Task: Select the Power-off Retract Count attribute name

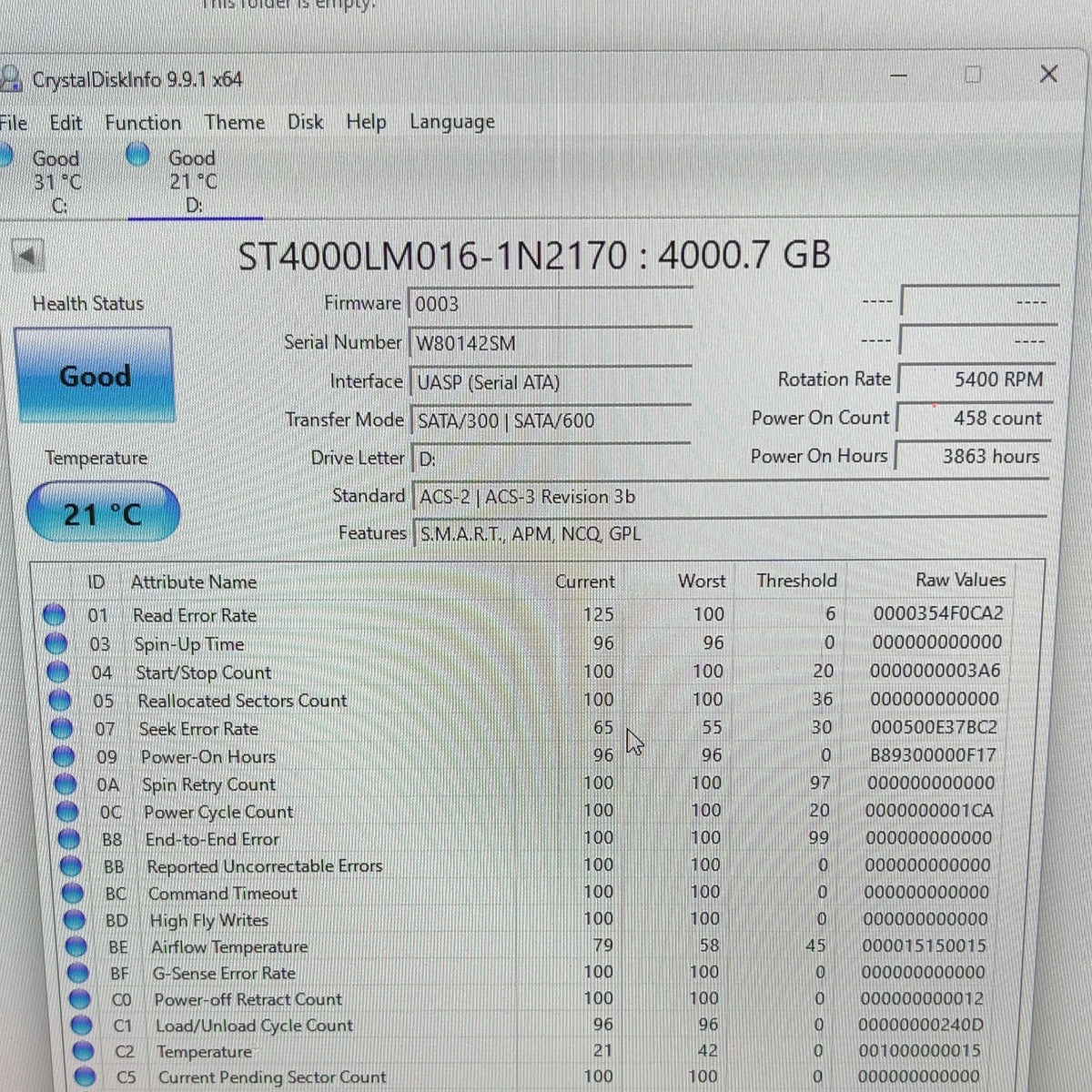Action: pyautogui.click(x=248, y=999)
